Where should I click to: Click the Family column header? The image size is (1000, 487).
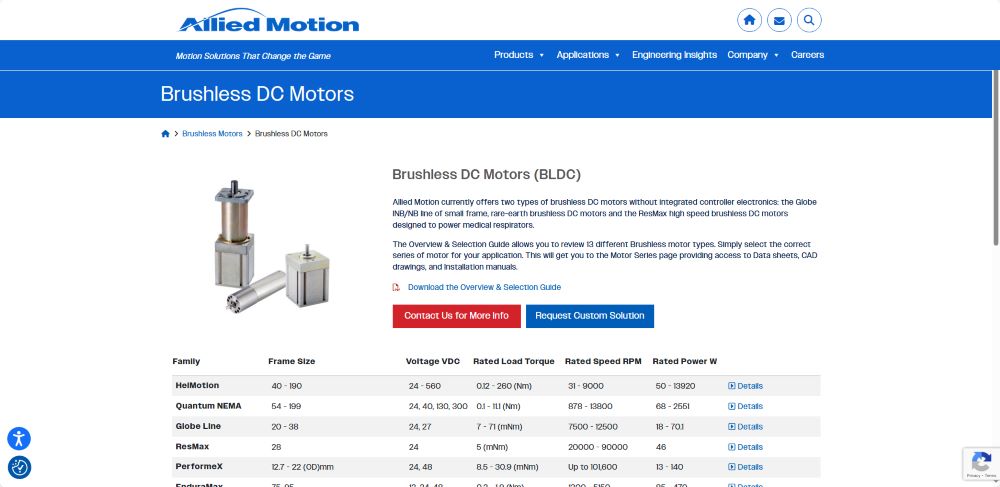click(186, 361)
